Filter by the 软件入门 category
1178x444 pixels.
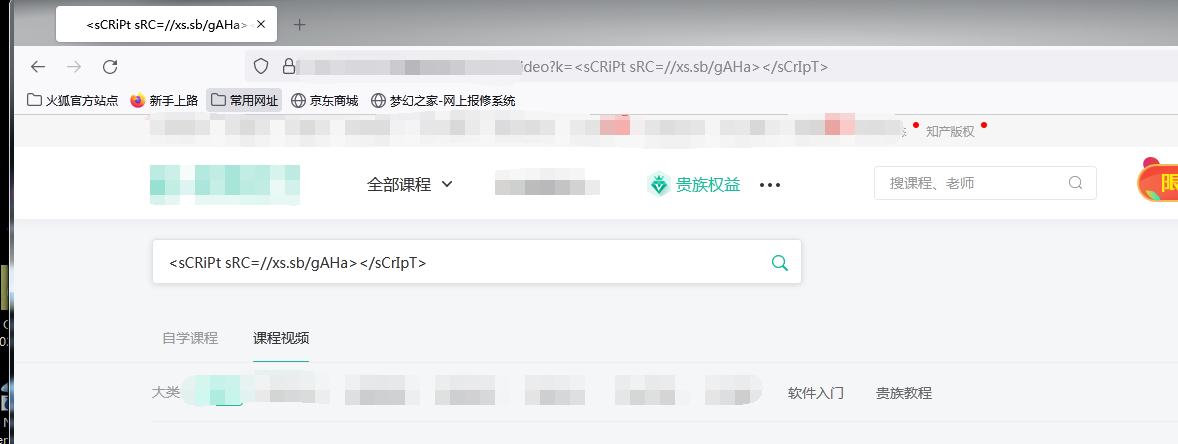coord(816,393)
